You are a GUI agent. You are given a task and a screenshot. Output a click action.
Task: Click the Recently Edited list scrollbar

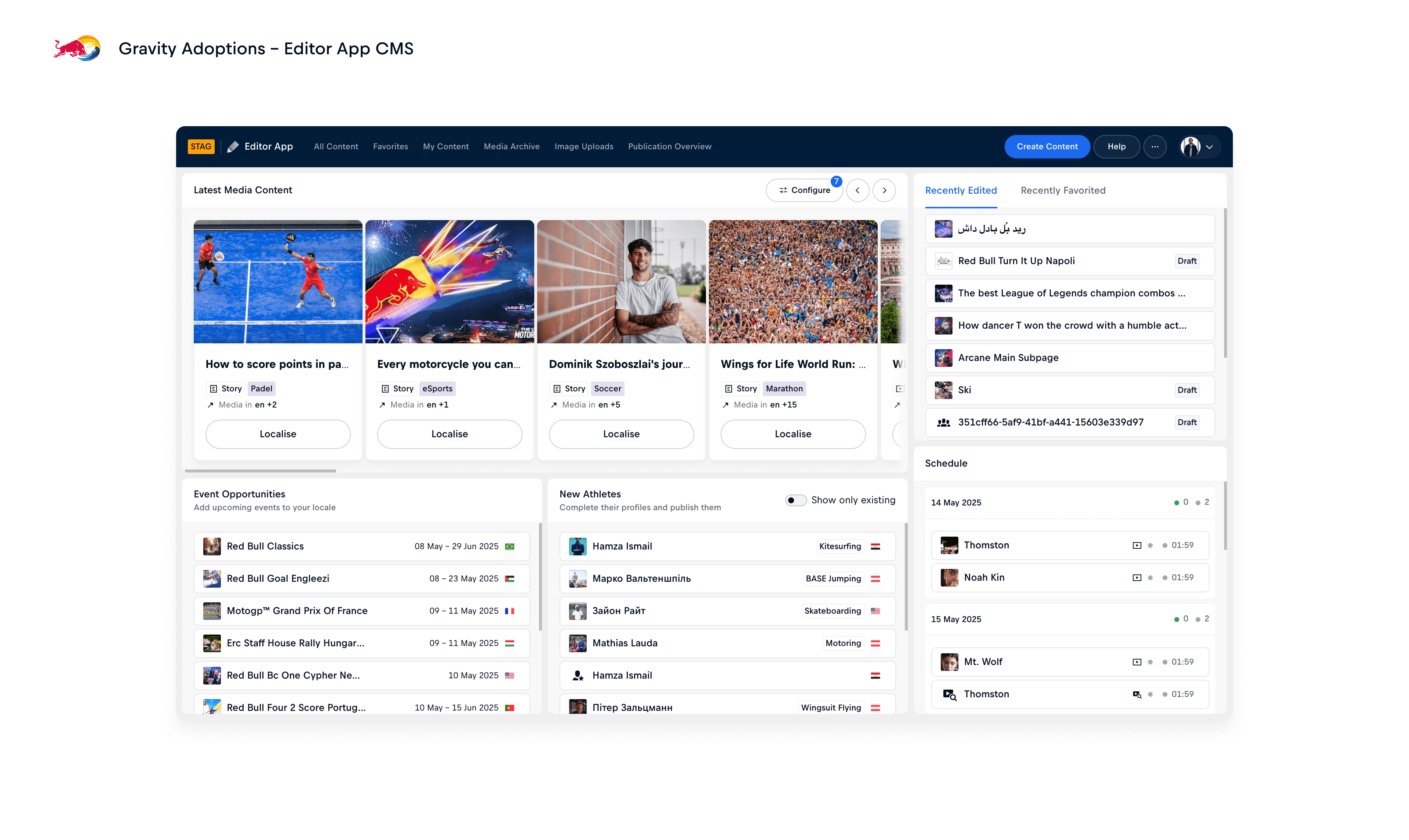pos(1226,283)
